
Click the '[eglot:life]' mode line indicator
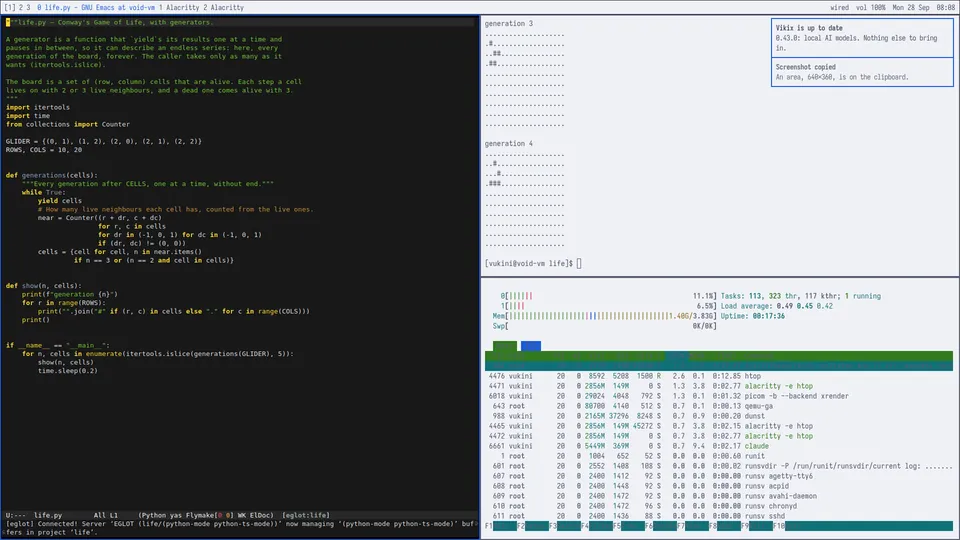tap(306, 516)
